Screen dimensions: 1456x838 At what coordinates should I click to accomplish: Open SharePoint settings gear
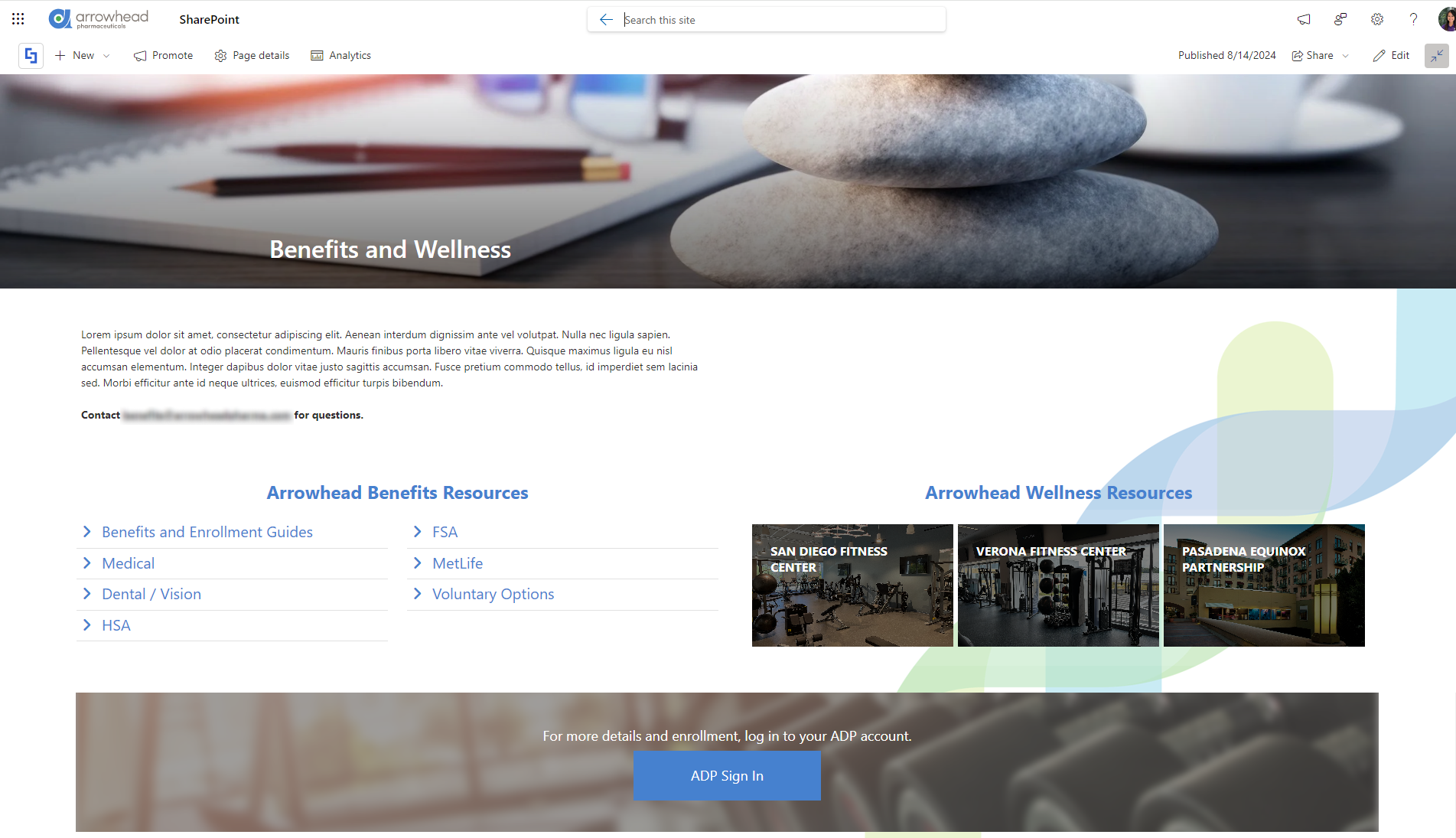click(x=1376, y=19)
